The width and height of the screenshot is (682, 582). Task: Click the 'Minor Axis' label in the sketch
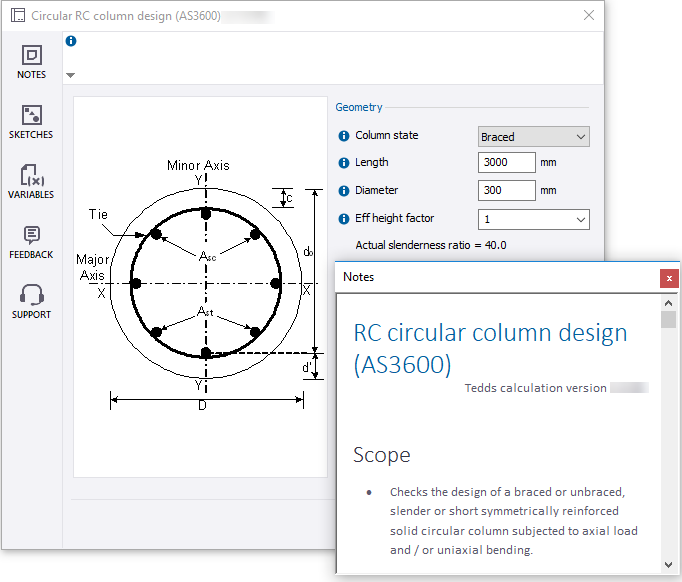[x=198, y=165]
